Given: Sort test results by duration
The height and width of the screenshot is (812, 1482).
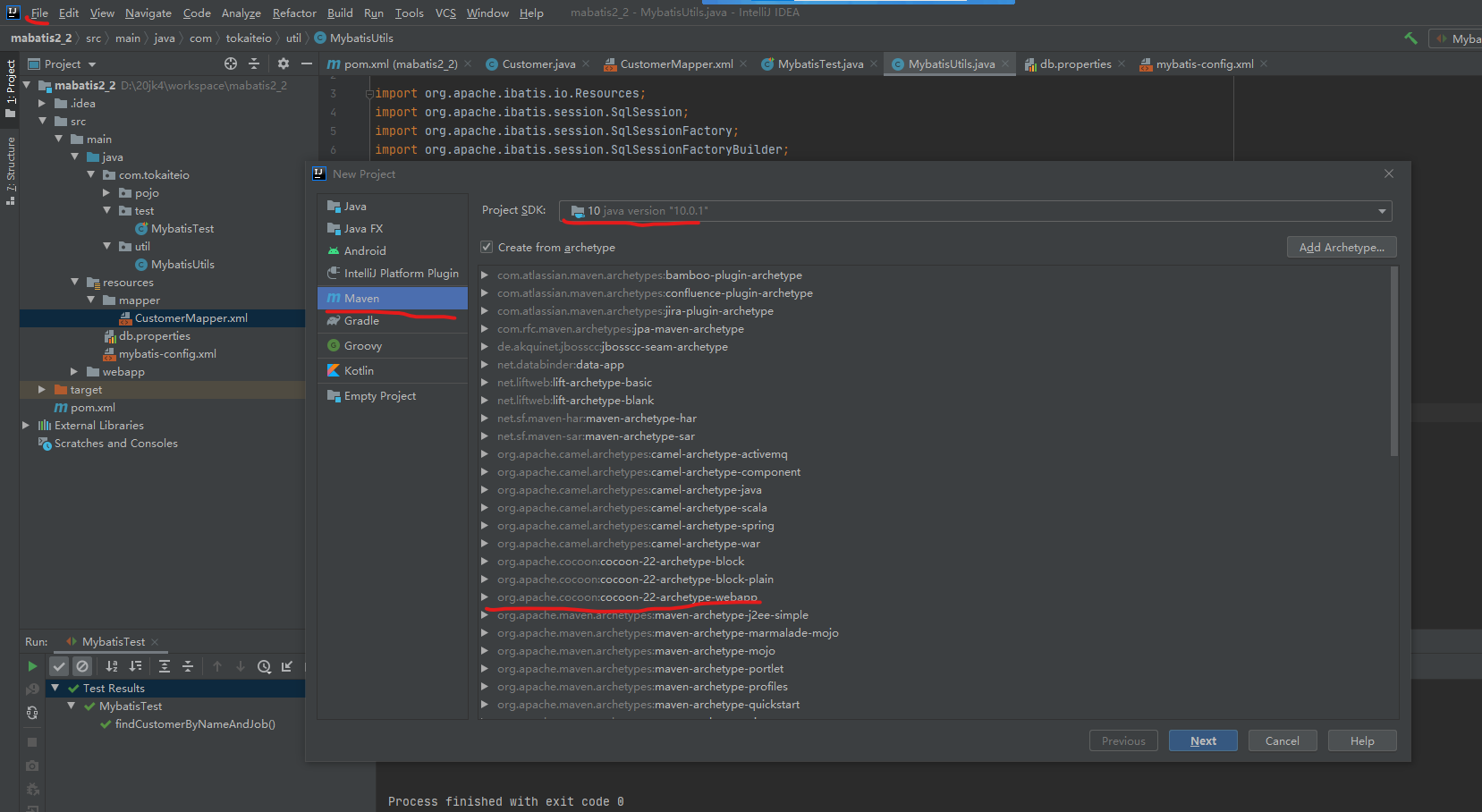Looking at the screenshot, I should pos(136,666).
